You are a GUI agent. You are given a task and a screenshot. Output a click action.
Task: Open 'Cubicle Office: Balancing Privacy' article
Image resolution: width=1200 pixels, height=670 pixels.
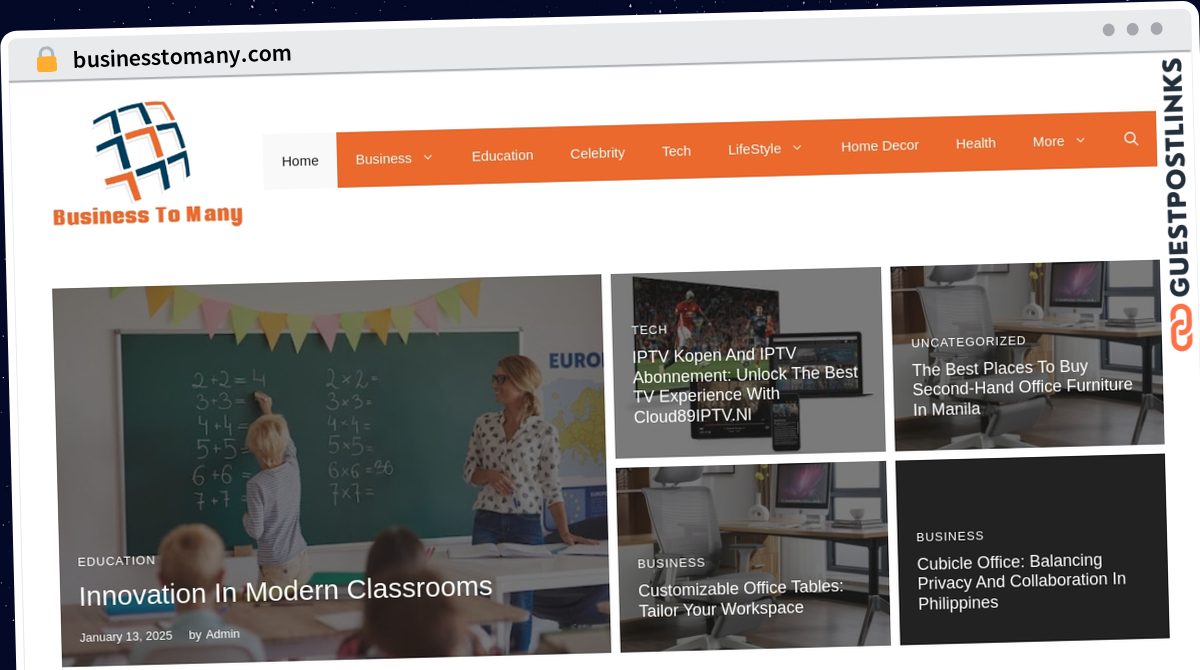coord(1021,581)
